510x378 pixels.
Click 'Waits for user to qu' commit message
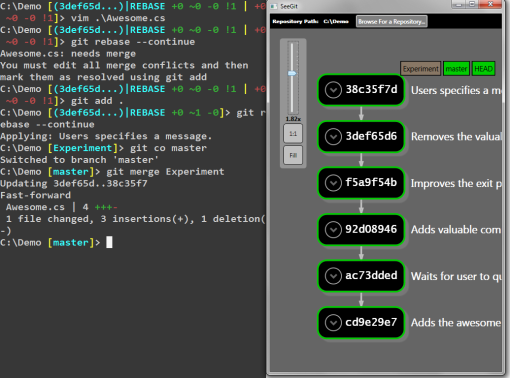pos(456,276)
